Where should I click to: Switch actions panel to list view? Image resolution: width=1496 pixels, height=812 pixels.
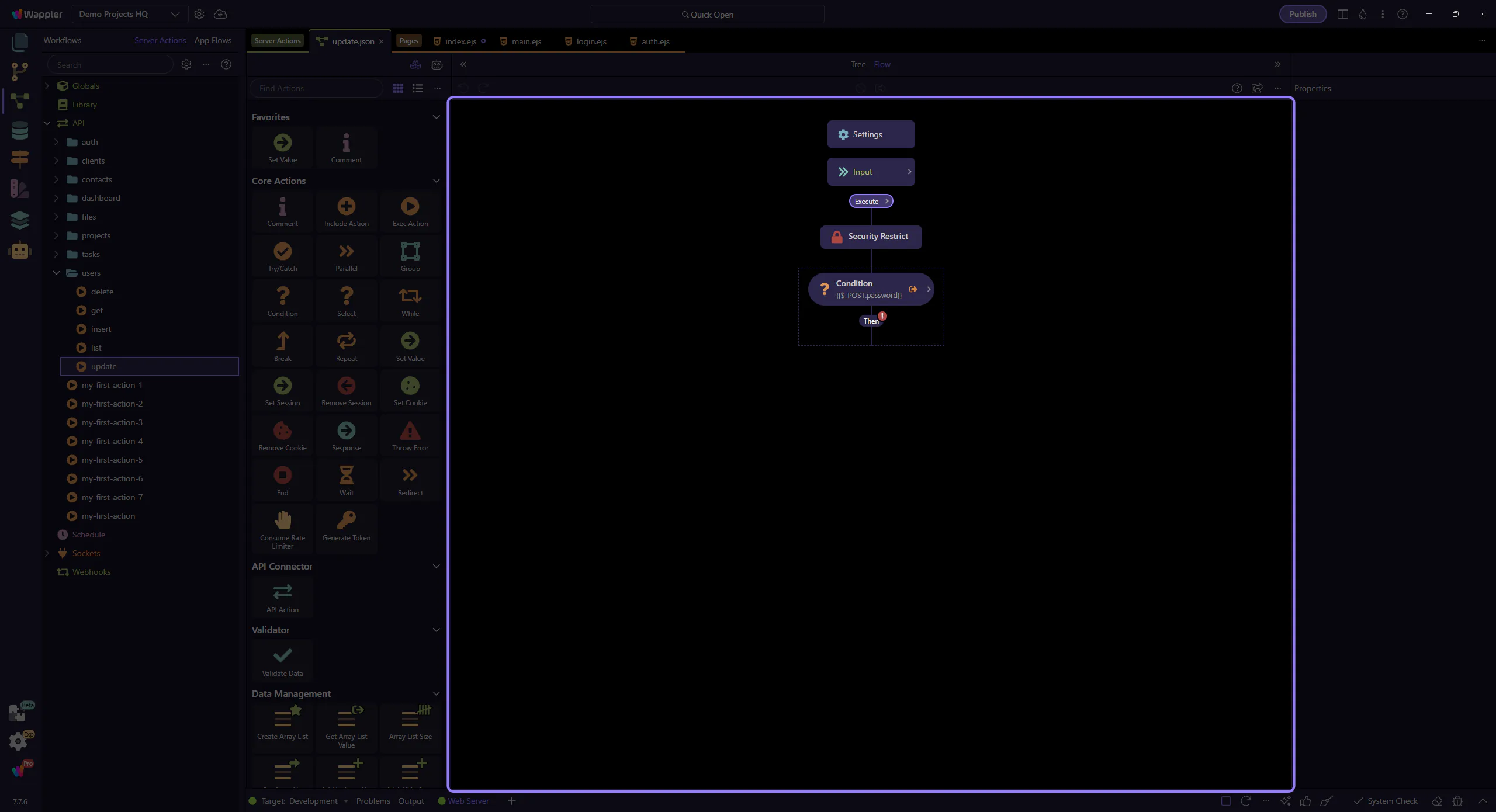[x=417, y=88]
